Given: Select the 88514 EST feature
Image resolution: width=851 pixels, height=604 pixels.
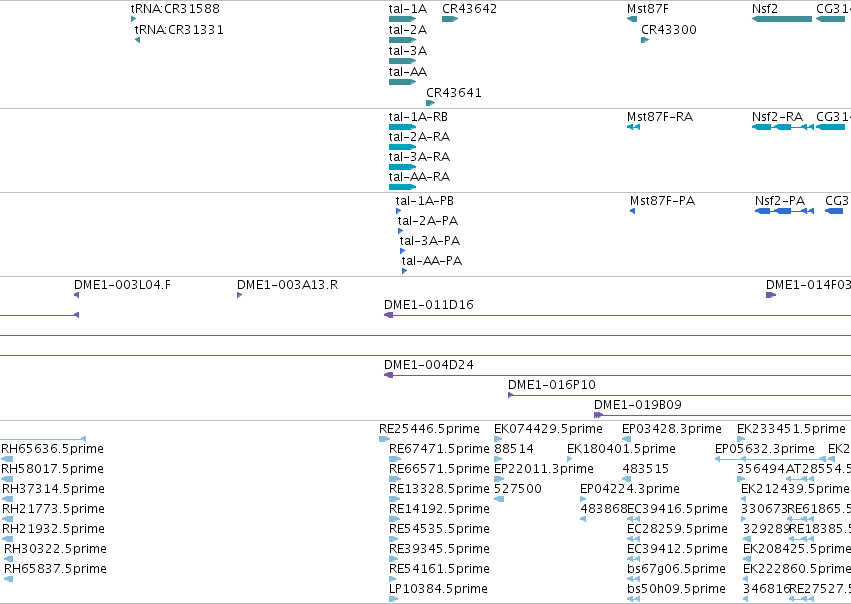Looking at the screenshot, I should (498, 460).
